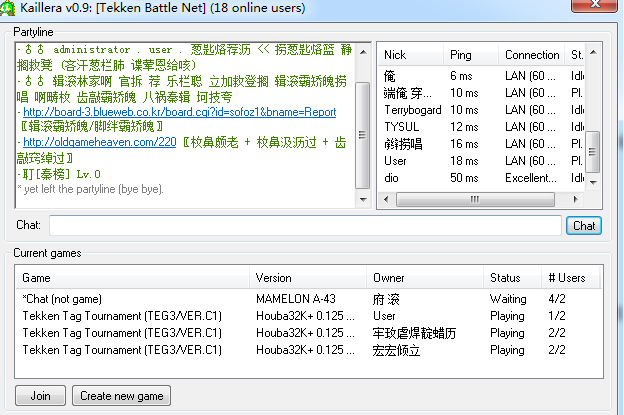Click the Chat send button
Screen dimensions: 624x415
click(583, 226)
